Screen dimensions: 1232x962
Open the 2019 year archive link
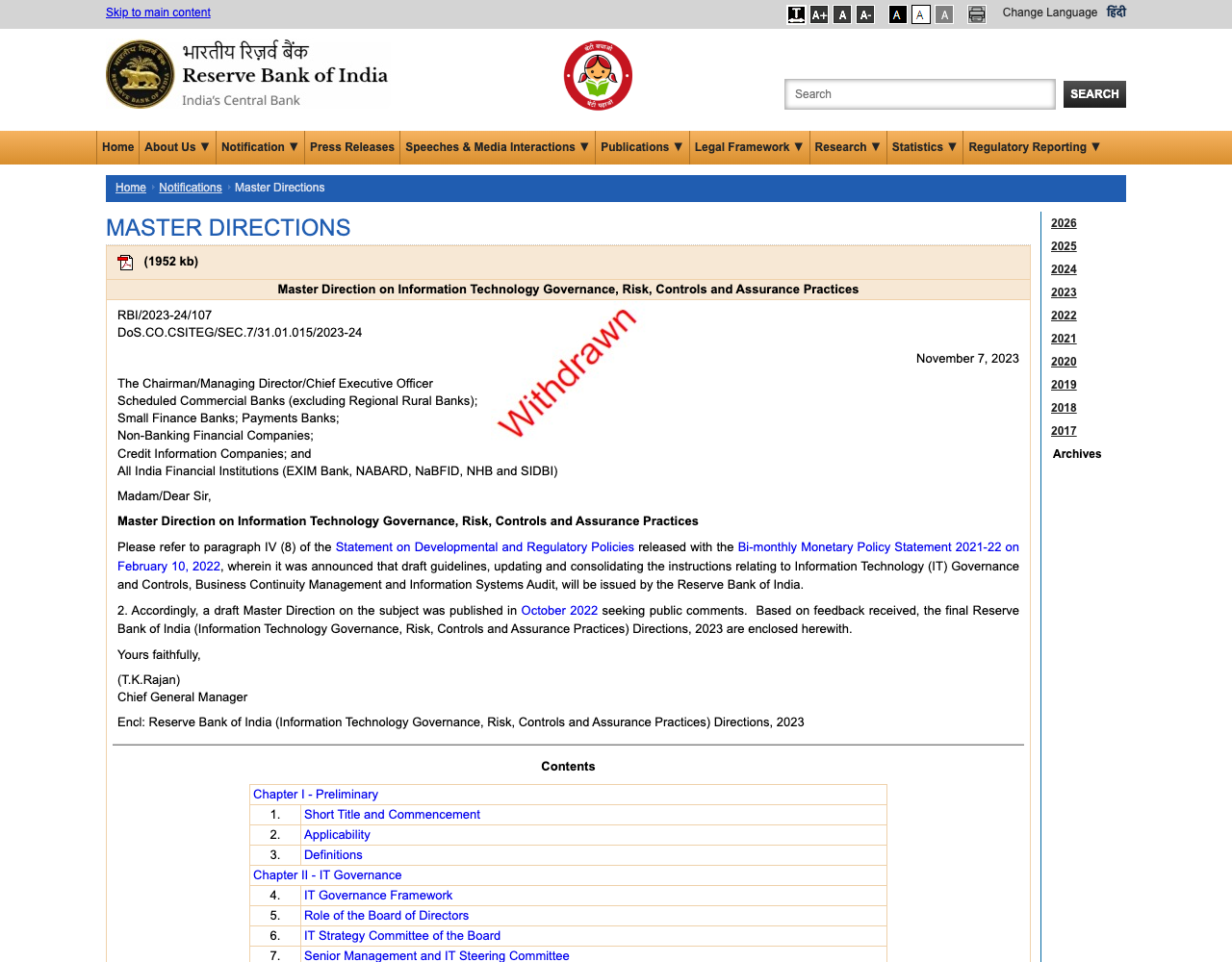[x=1064, y=385]
